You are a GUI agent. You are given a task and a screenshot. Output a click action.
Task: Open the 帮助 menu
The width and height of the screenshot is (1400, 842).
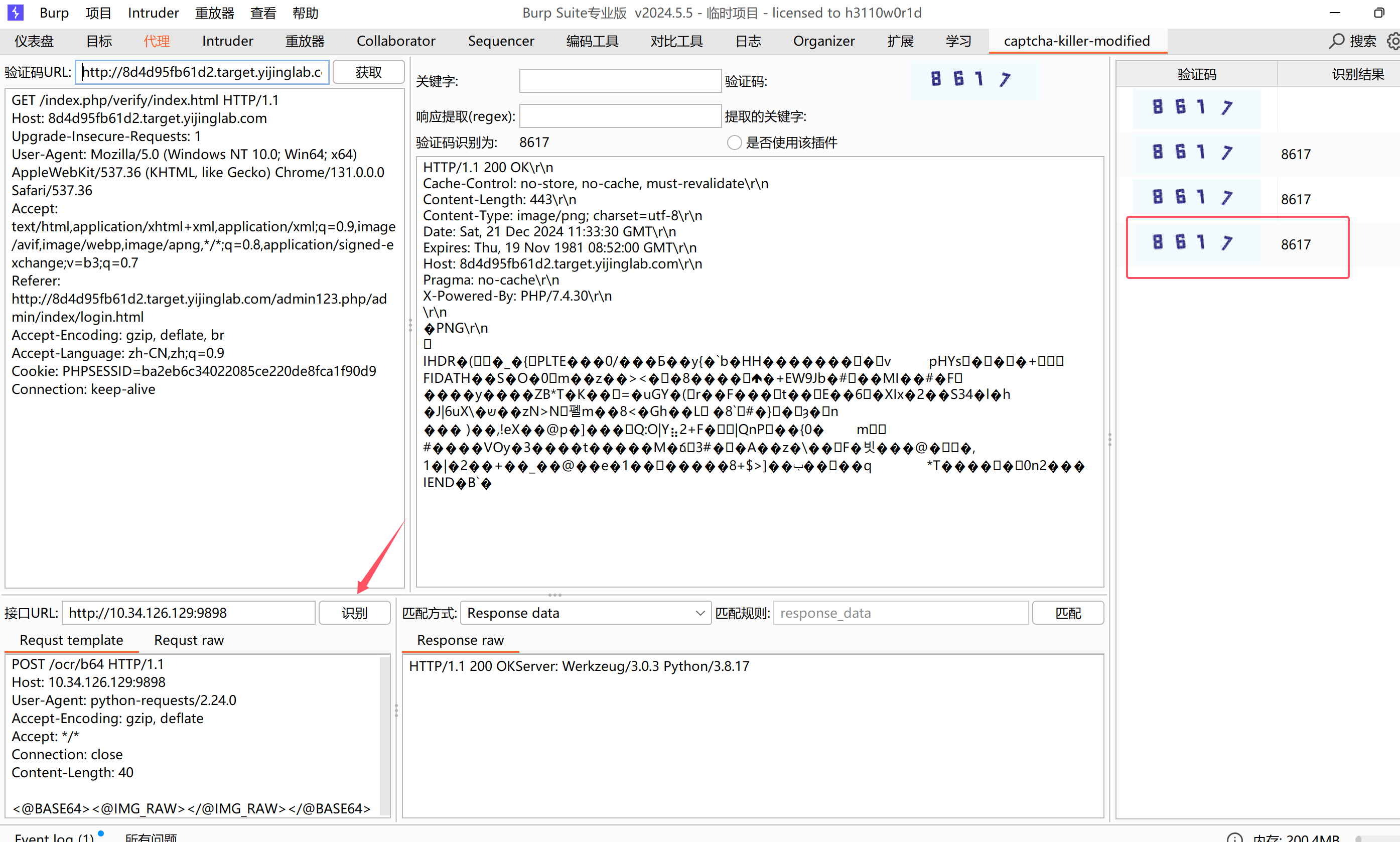pyautogui.click(x=305, y=13)
